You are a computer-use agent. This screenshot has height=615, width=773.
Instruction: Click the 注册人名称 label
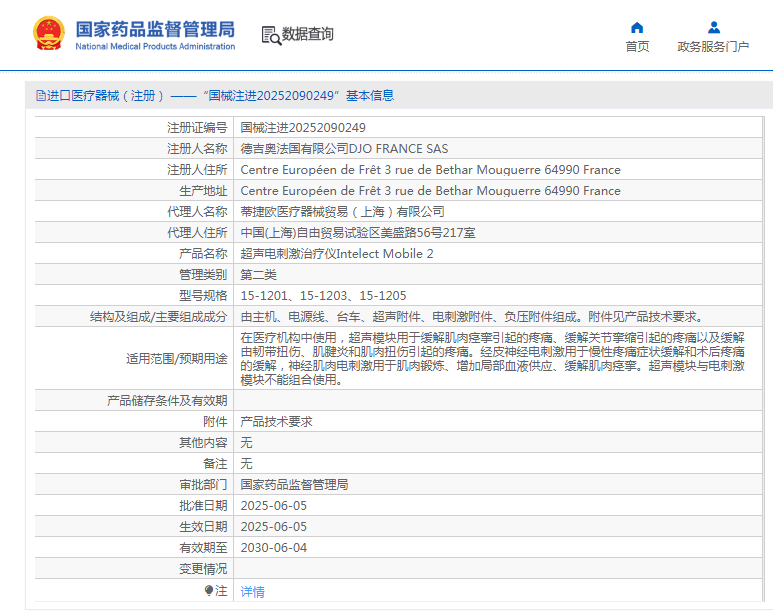[x=197, y=149]
